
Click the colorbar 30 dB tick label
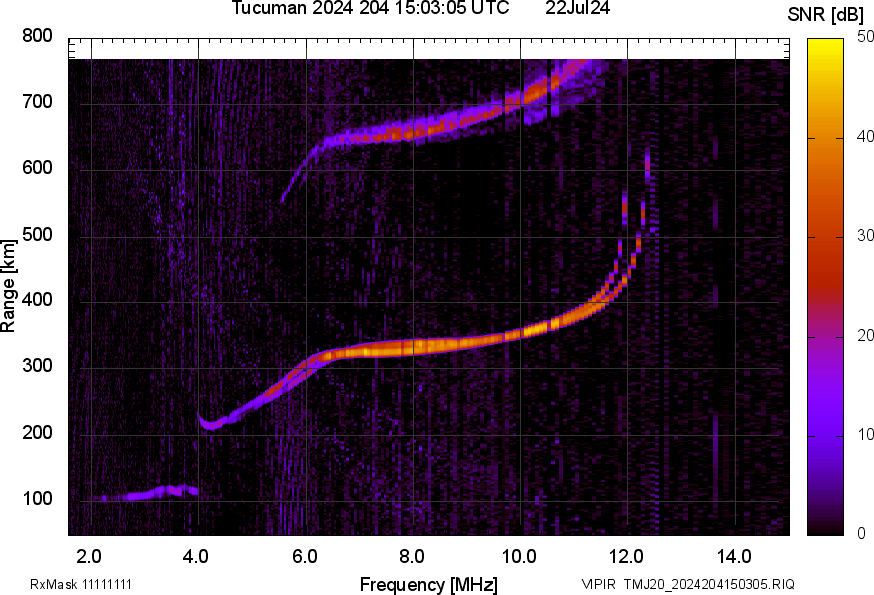pyautogui.click(x=865, y=235)
